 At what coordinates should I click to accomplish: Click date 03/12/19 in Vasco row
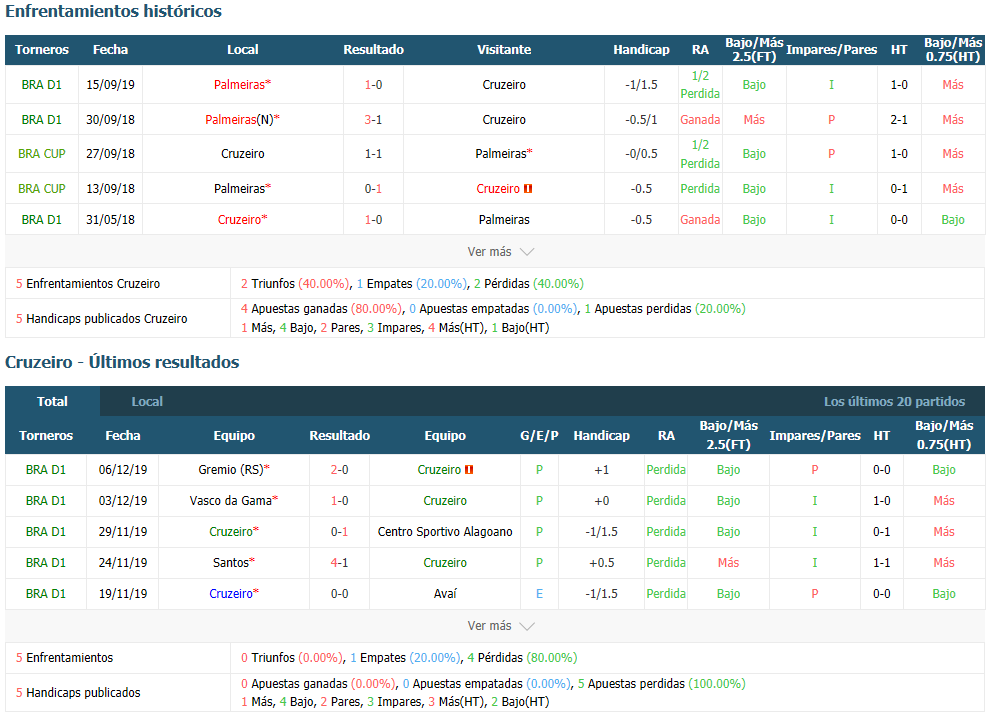(123, 500)
